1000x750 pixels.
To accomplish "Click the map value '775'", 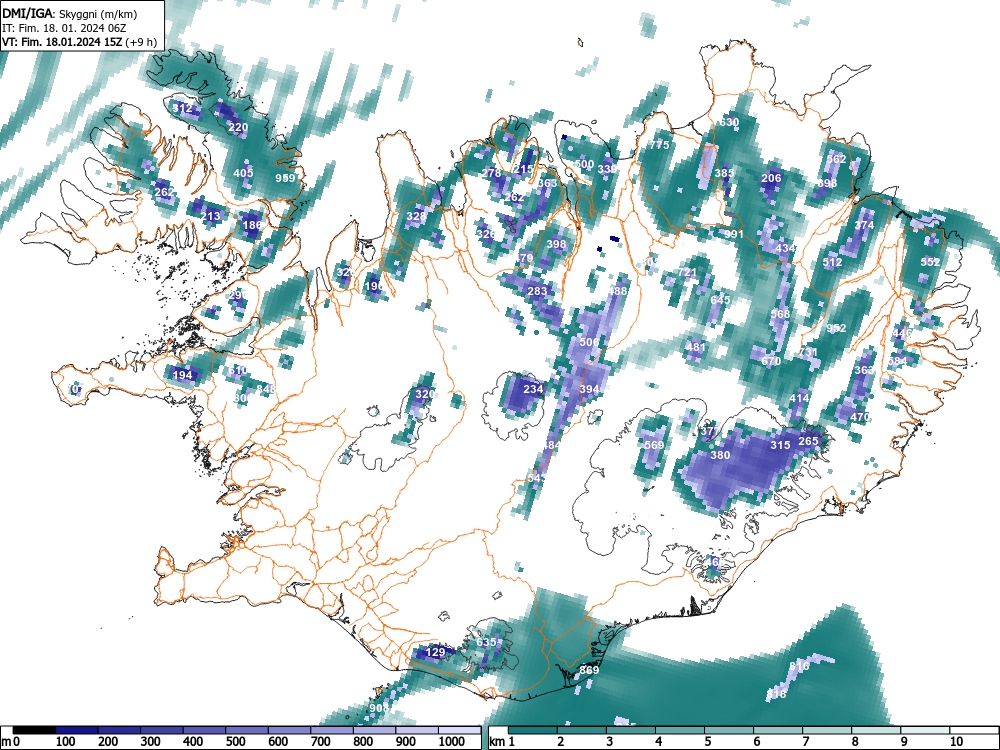I will pos(659,145).
